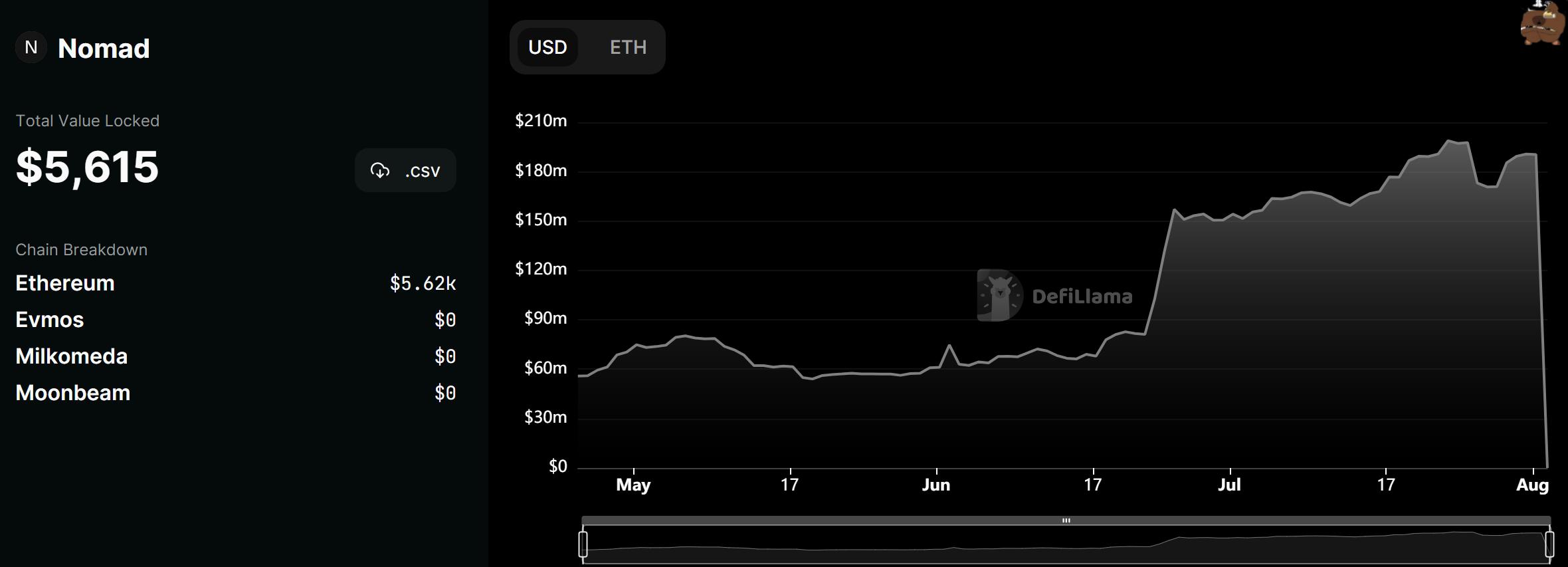Click the Nomad protocol title
Screen dimensions: 1568x567
pyautogui.click(x=104, y=49)
